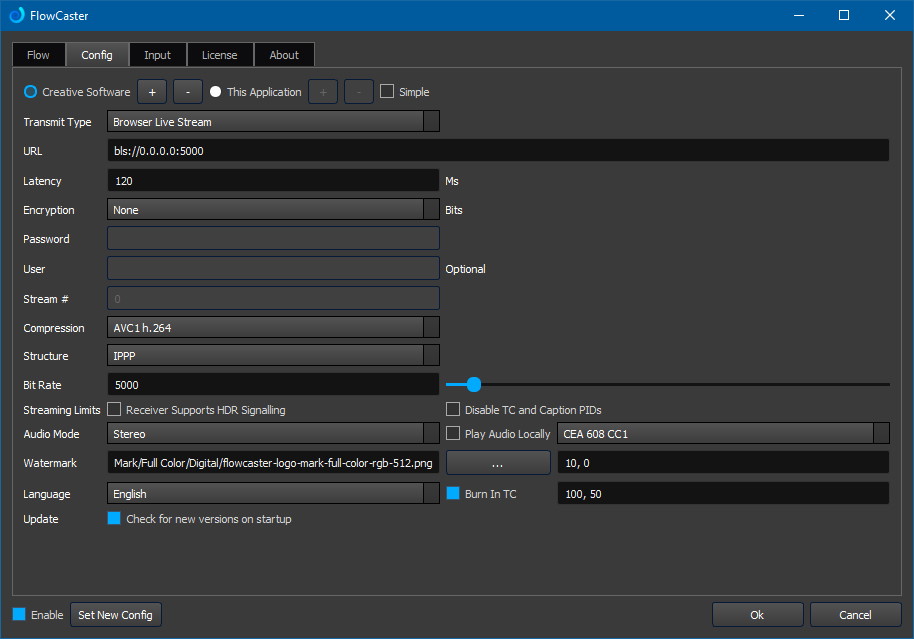The width and height of the screenshot is (914, 639).
Task: Uncheck the Burn In TC checkbox
Action: click(x=453, y=493)
